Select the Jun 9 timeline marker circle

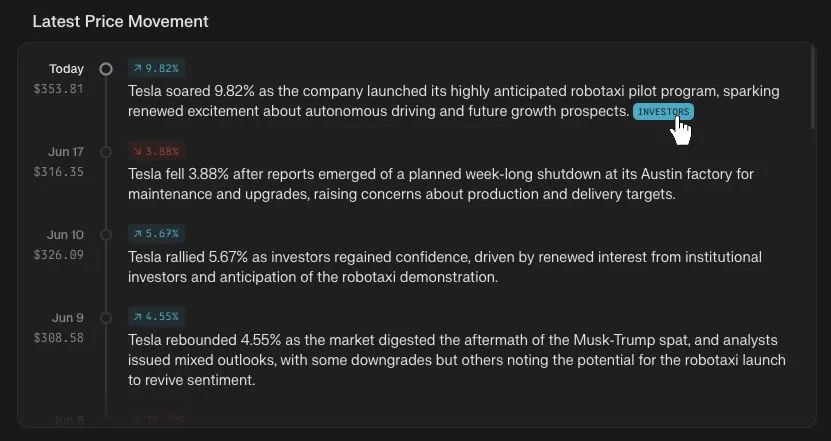tap(106, 318)
